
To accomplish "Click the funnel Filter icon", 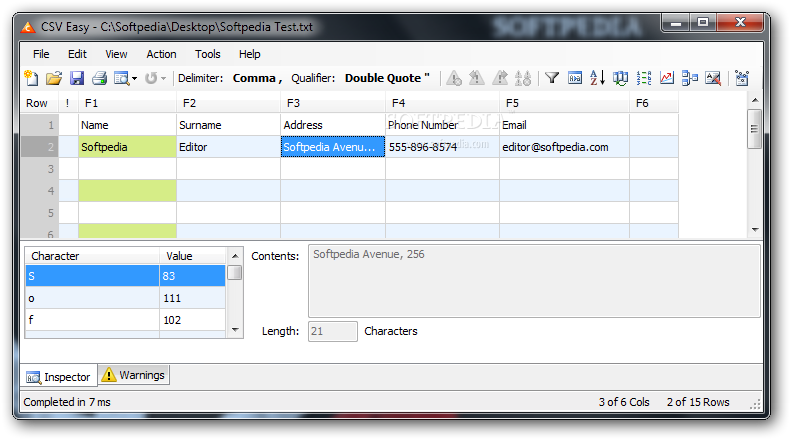I will click(552, 78).
